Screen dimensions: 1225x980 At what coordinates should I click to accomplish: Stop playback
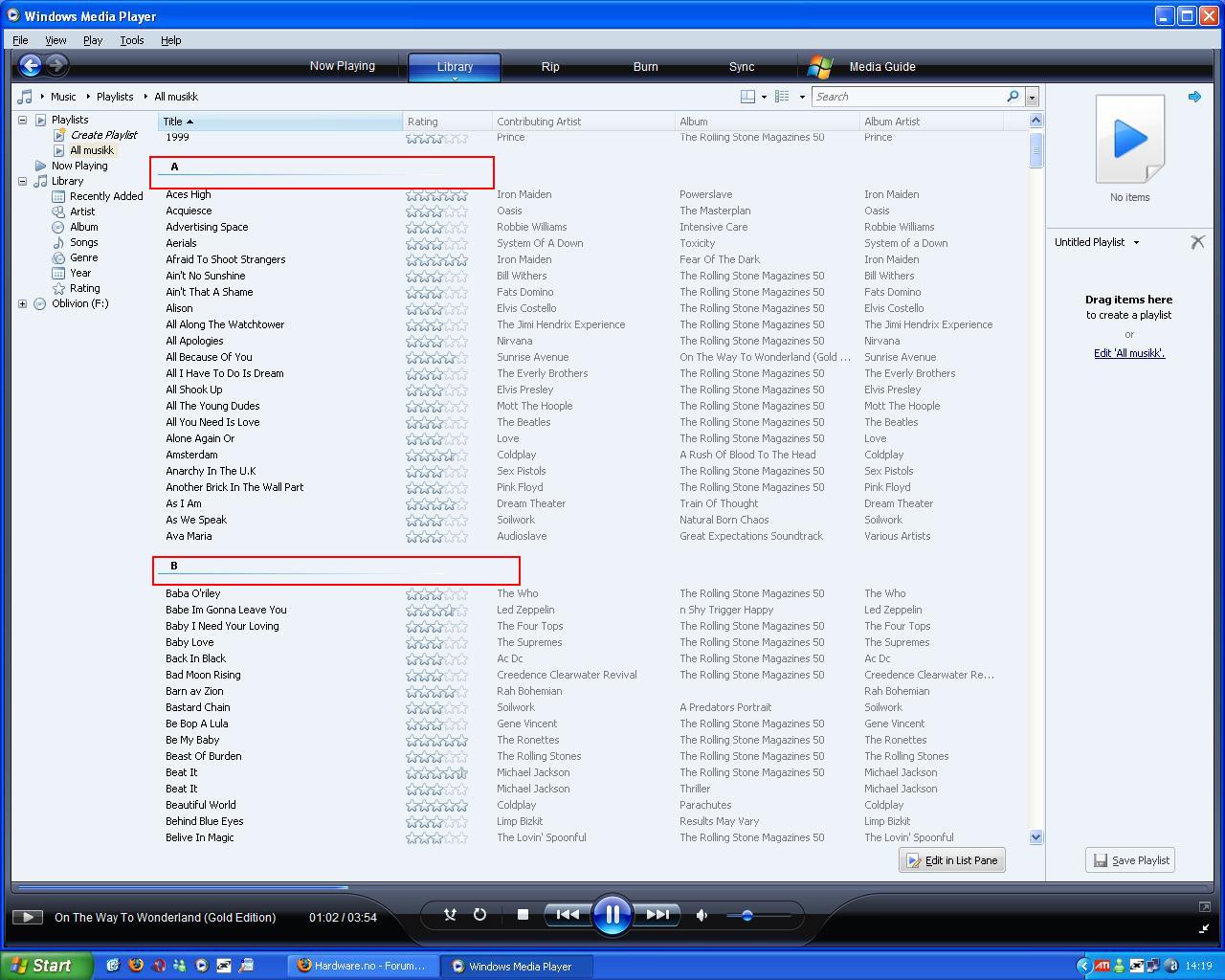523,915
